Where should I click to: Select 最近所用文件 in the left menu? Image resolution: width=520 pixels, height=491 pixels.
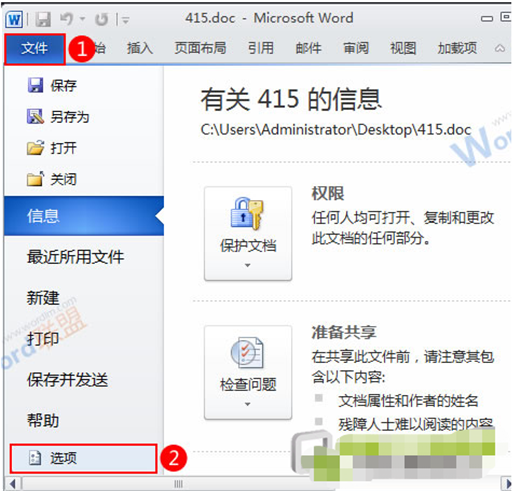tap(76, 257)
